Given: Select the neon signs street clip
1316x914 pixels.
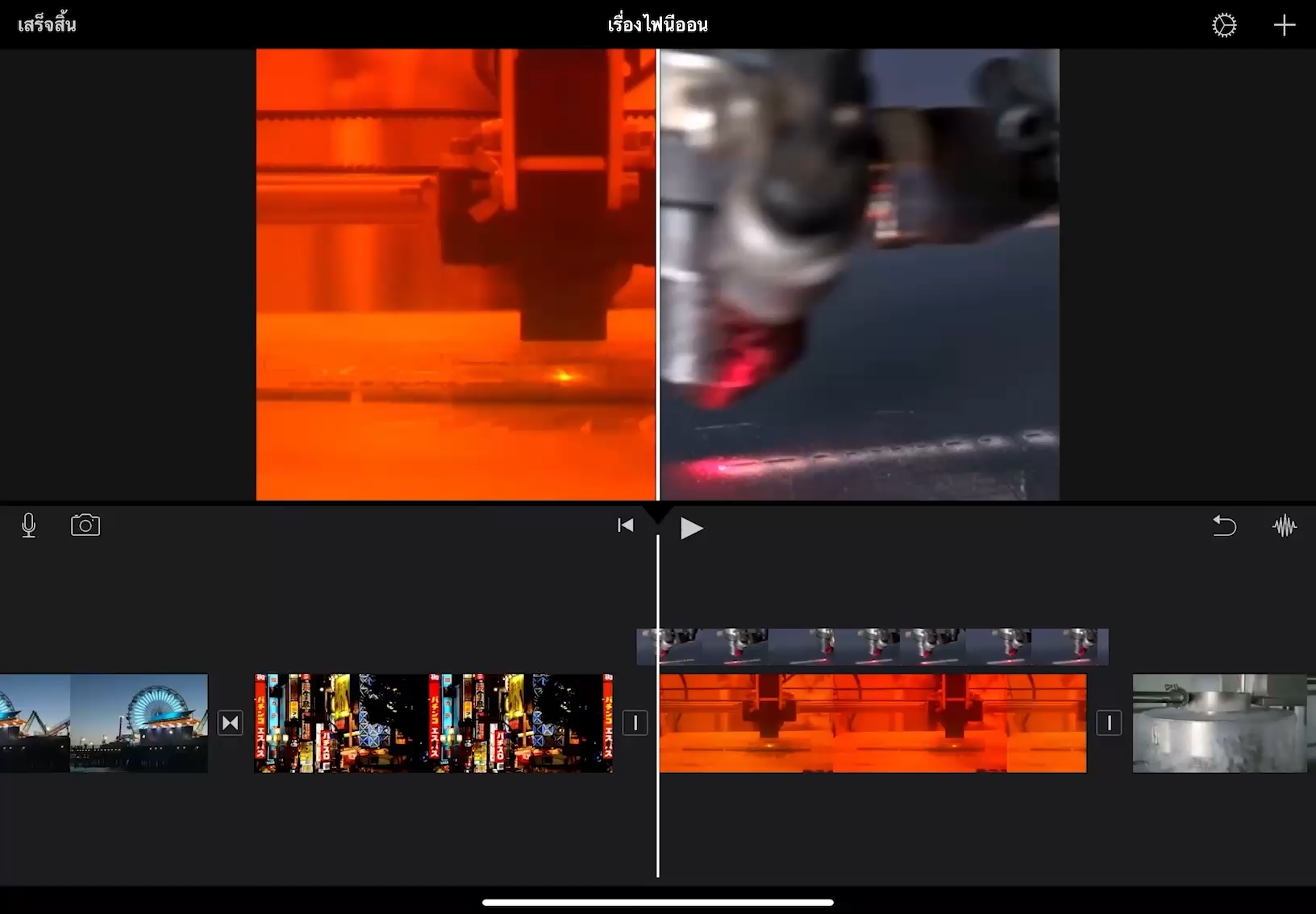Looking at the screenshot, I should click(433, 723).
